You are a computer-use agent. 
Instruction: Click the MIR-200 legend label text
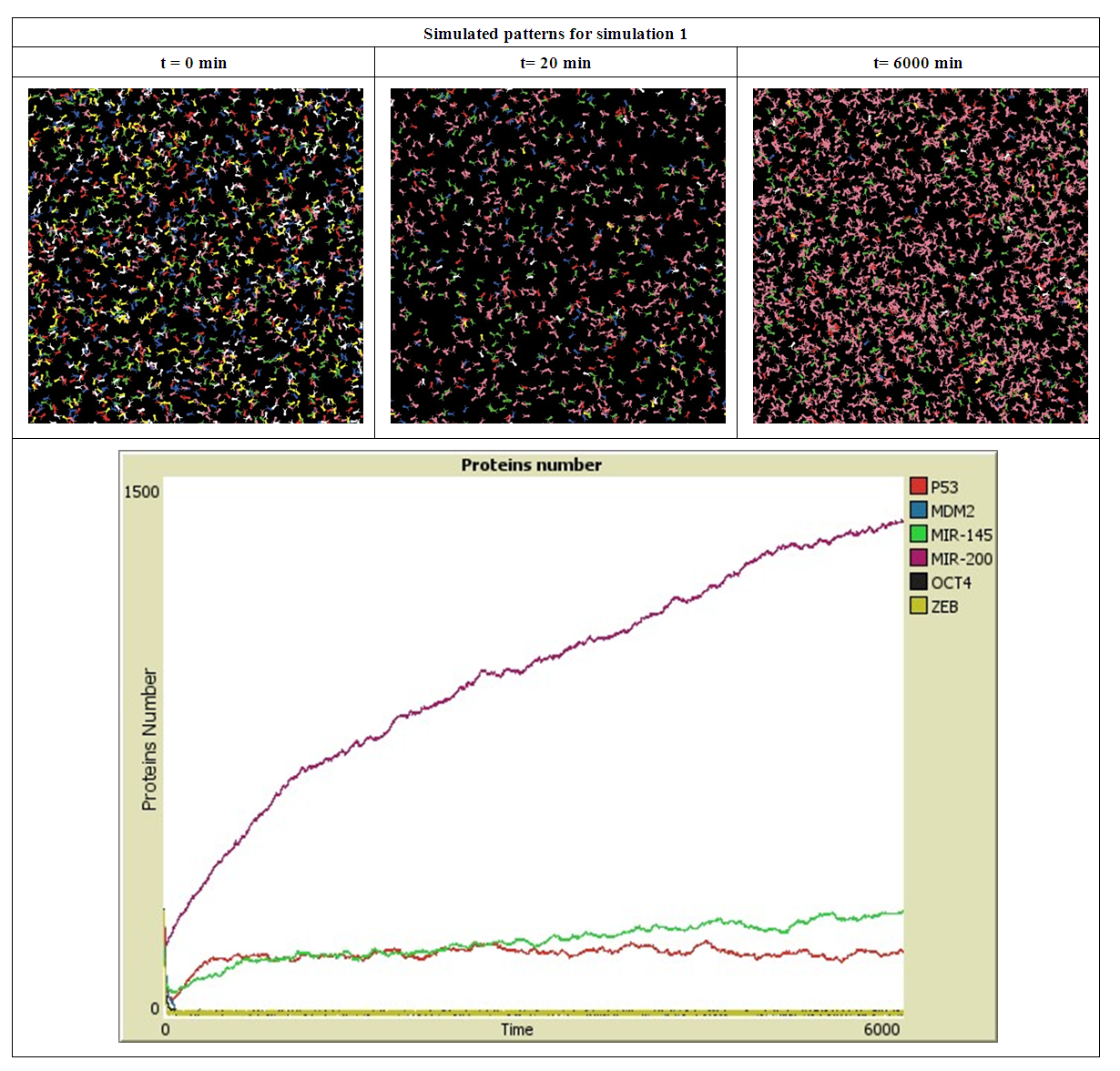tap(961, 558)
